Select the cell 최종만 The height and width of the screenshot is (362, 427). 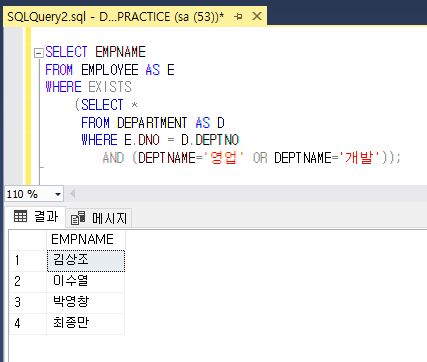(86, 323)
